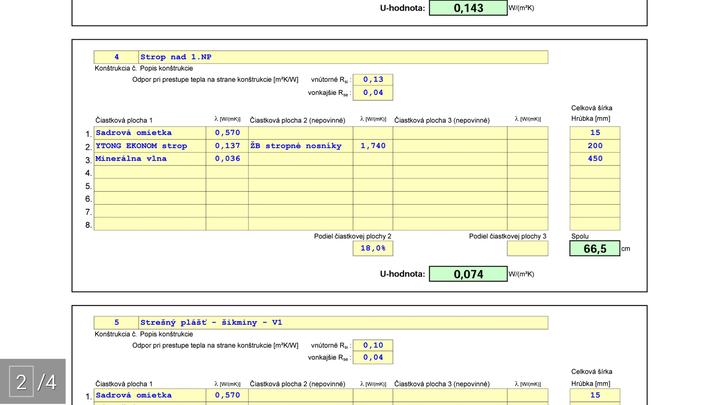Screen dimensions: 720x405
Task: Click the construction number field containing 5
Action: coord(116,322)
